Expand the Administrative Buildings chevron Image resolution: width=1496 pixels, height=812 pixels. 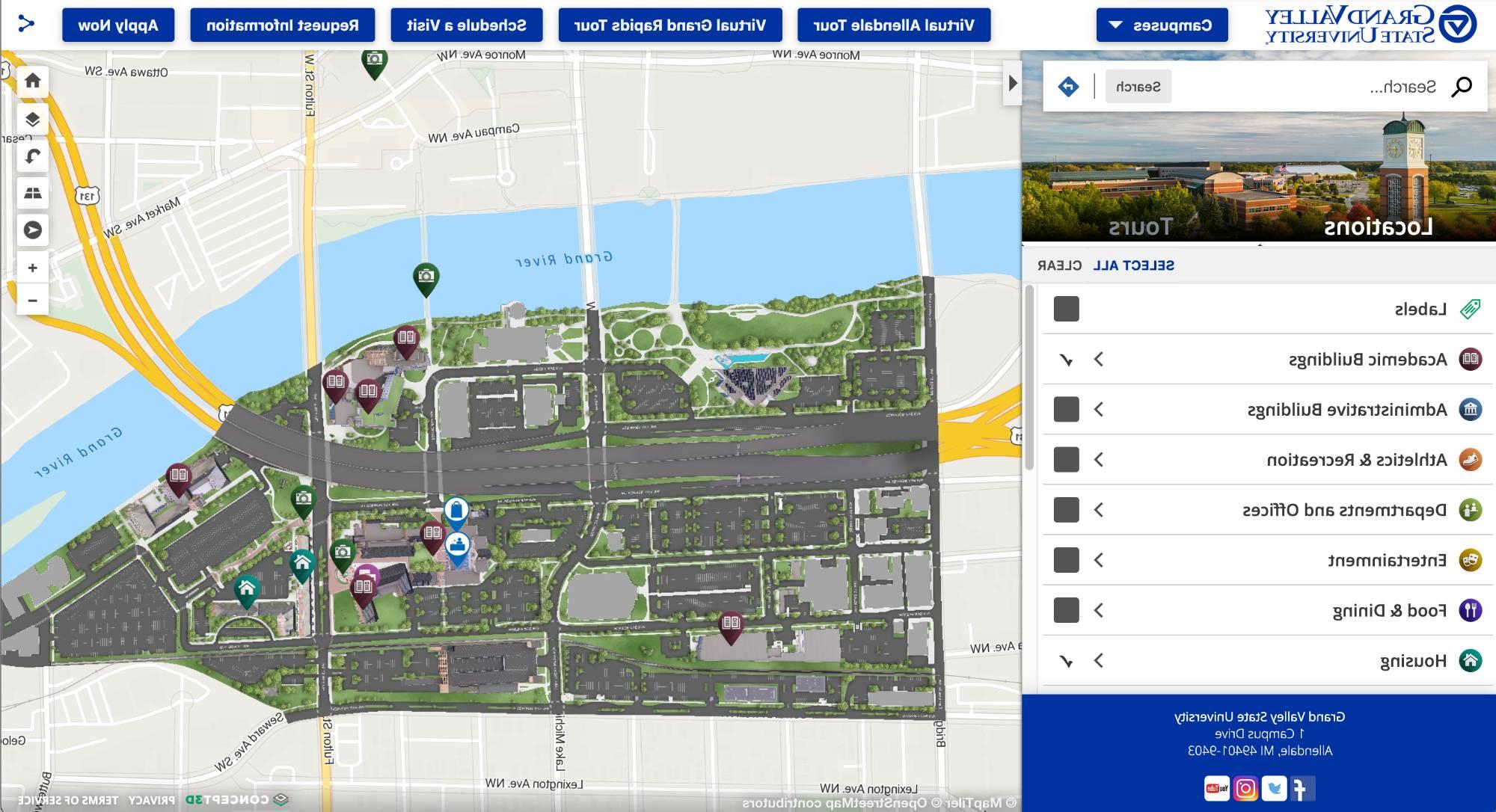1098,410
